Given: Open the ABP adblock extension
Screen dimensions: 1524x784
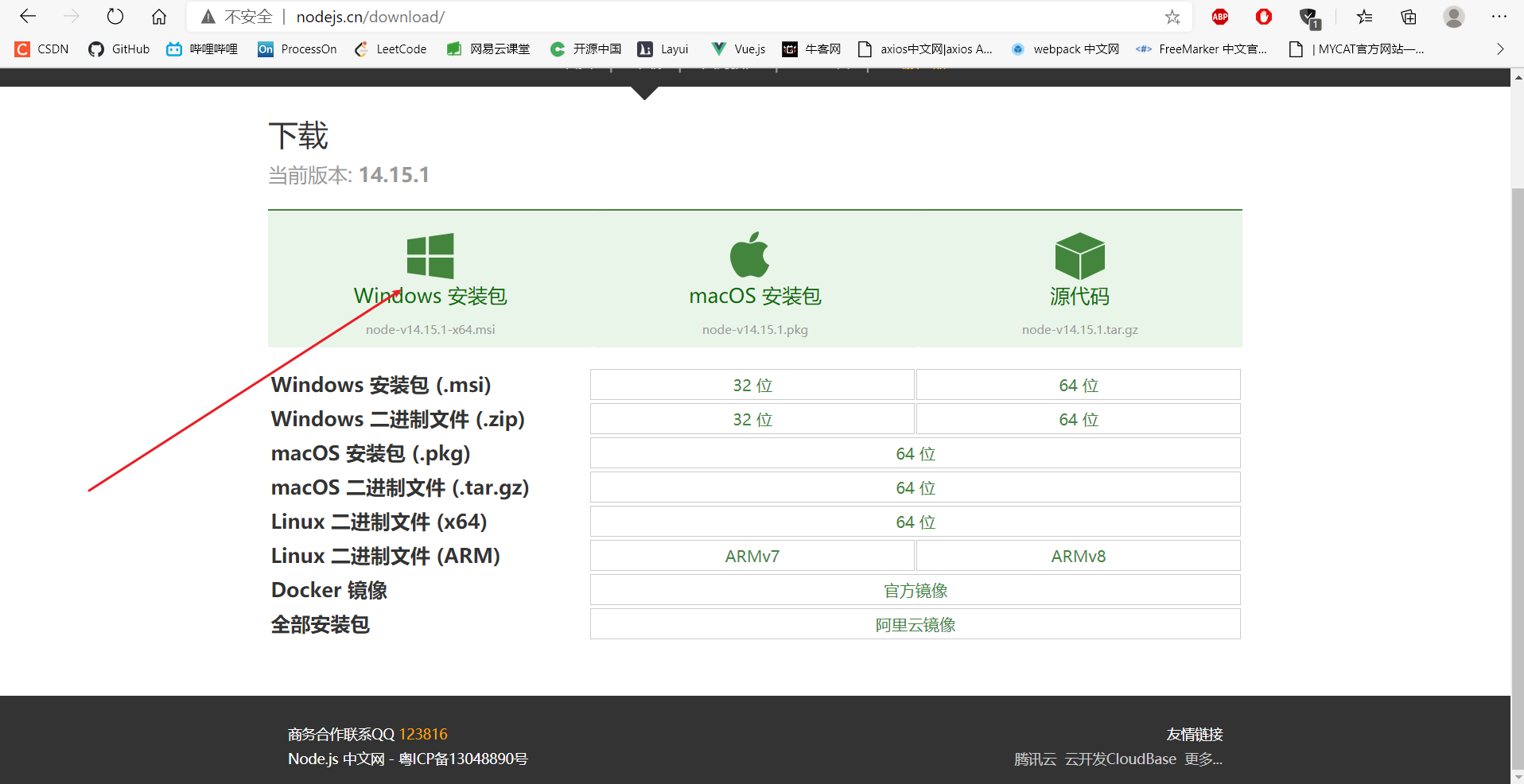Looking at the screenshot, I should point(1220,17).
